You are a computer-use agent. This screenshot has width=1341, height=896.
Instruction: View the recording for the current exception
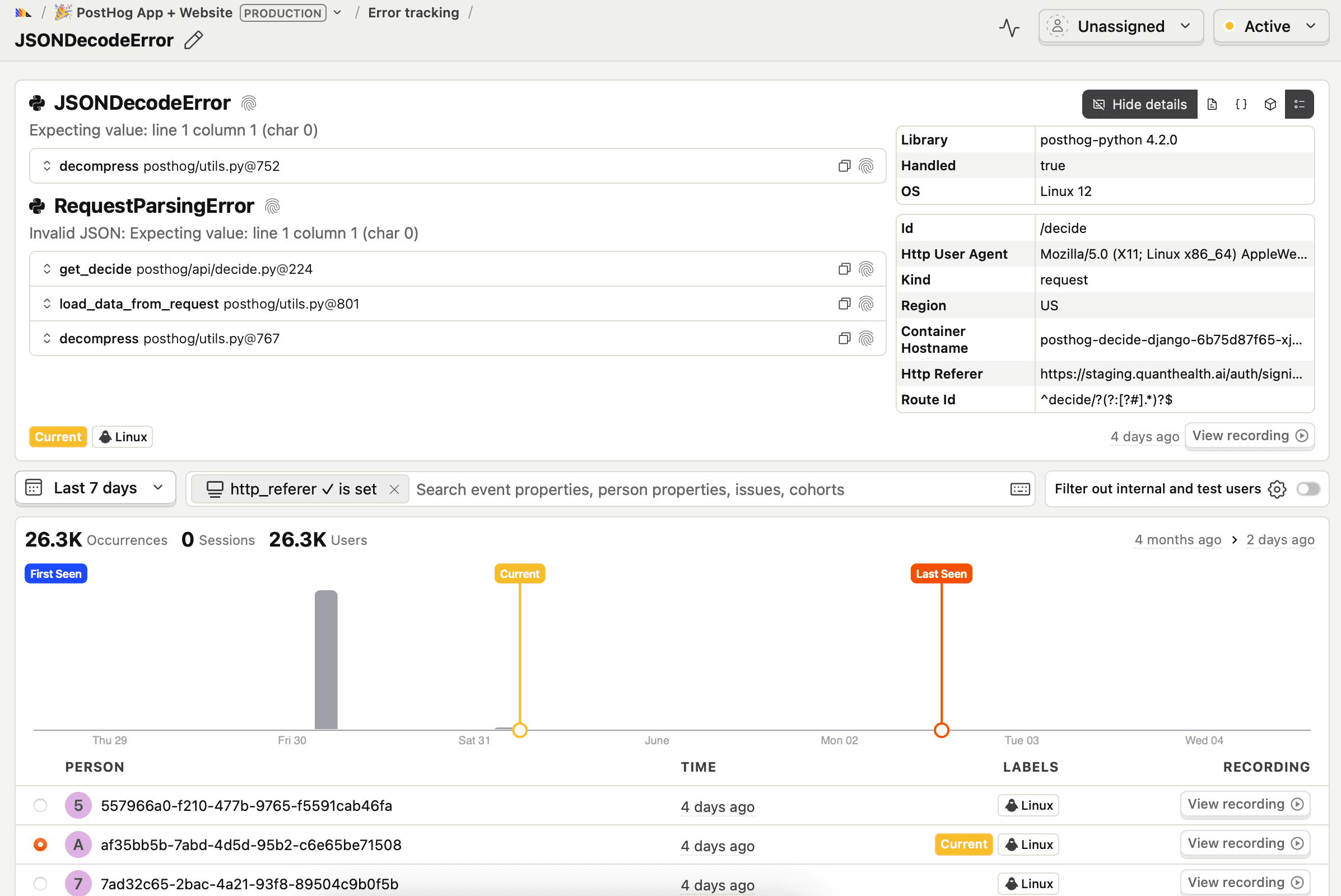[x=1250, y=436]
